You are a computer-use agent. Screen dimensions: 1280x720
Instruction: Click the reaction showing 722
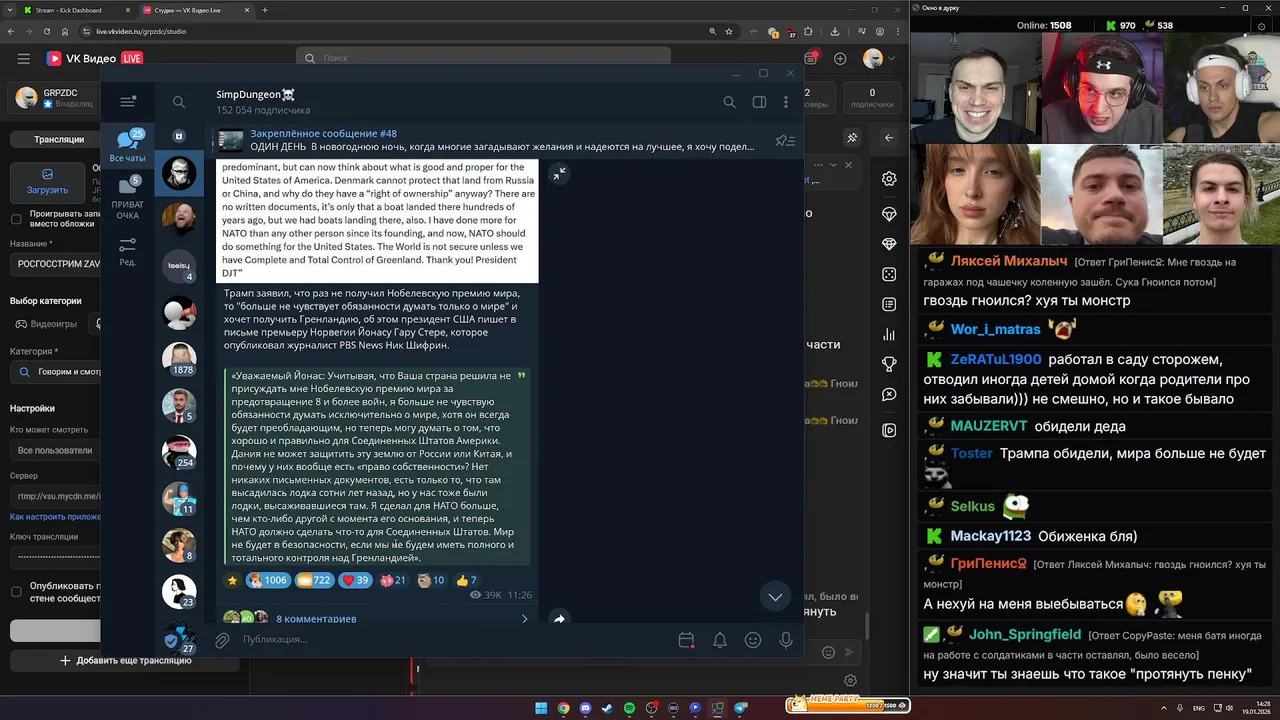click(x=314, y=580)
